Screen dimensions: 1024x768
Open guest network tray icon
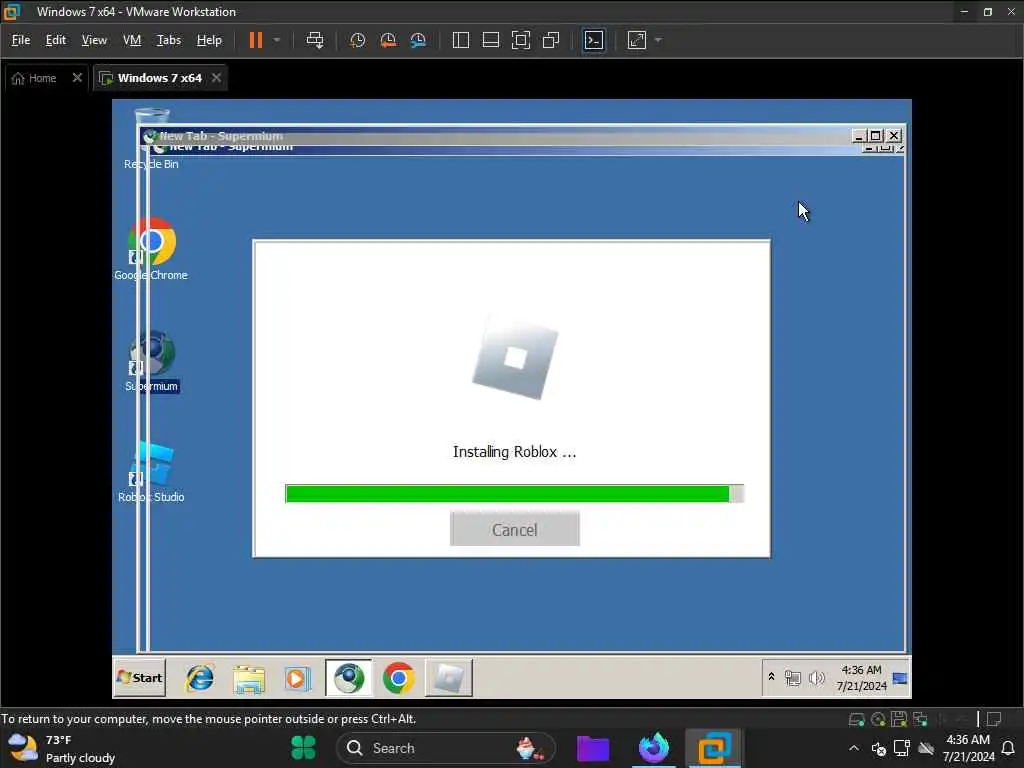793,679
